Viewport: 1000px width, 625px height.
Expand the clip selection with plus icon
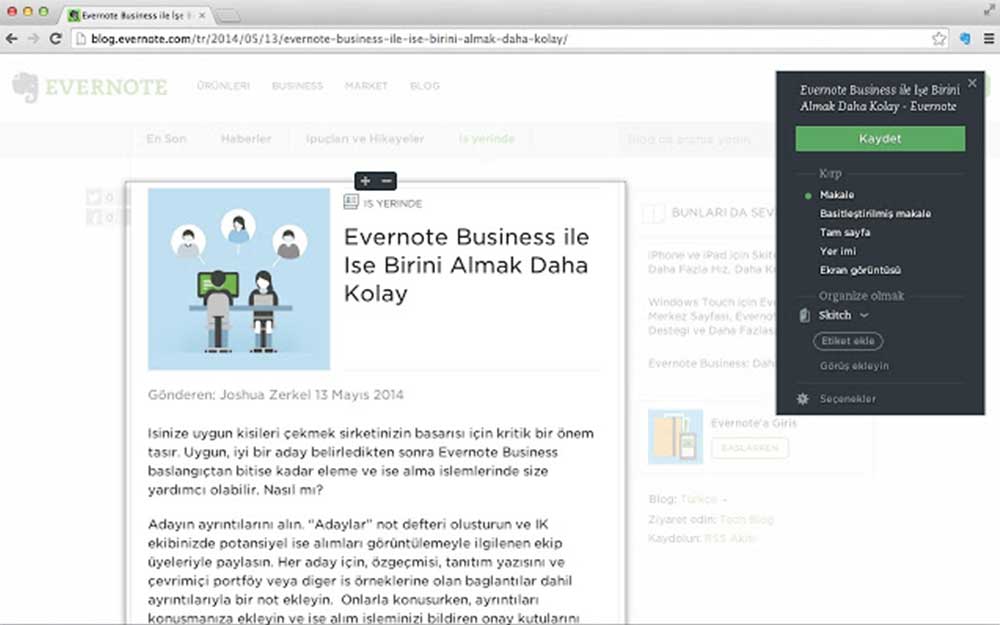[x=365, y=181]
